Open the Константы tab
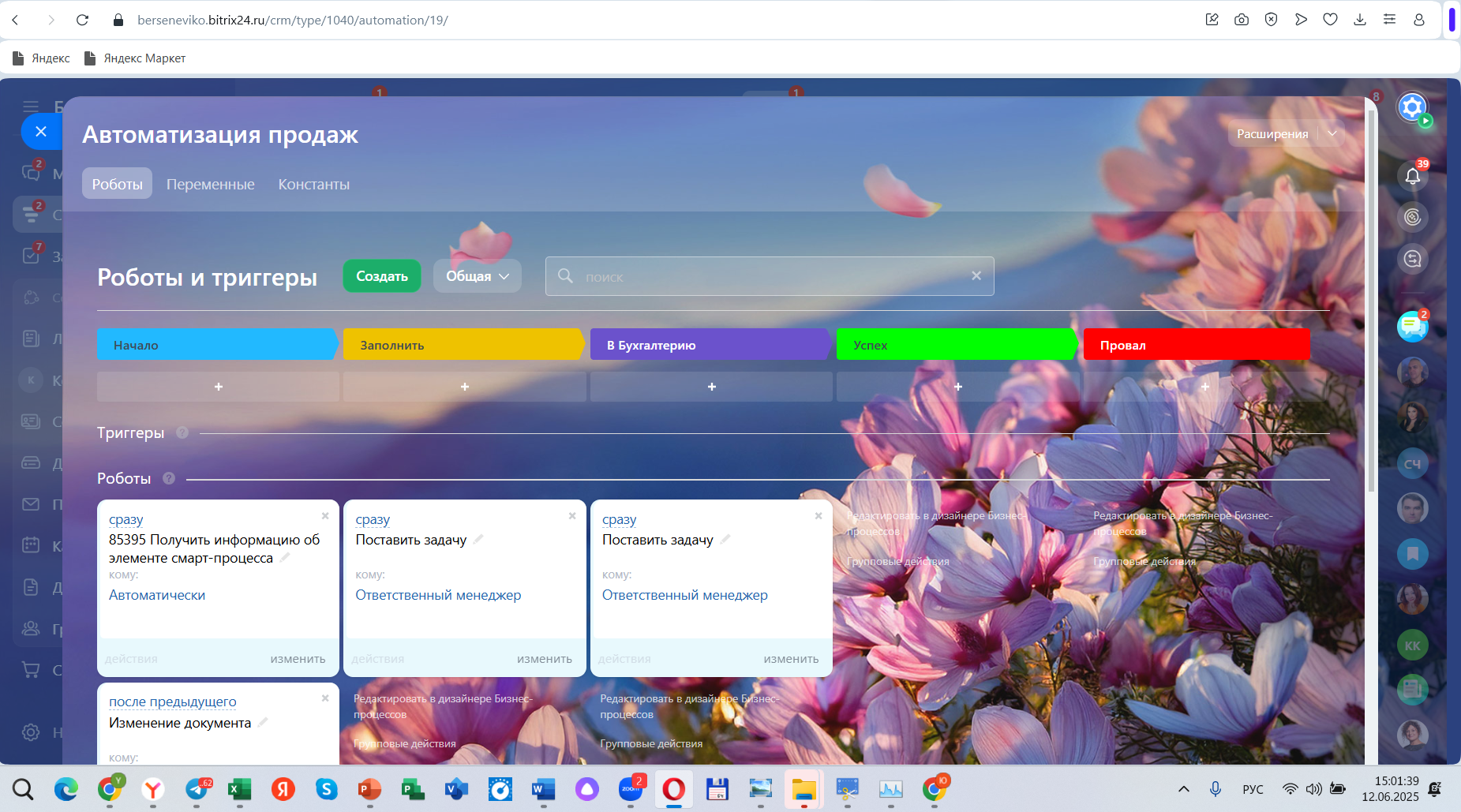Screen dimensions: 1461x812 (313, 184)
